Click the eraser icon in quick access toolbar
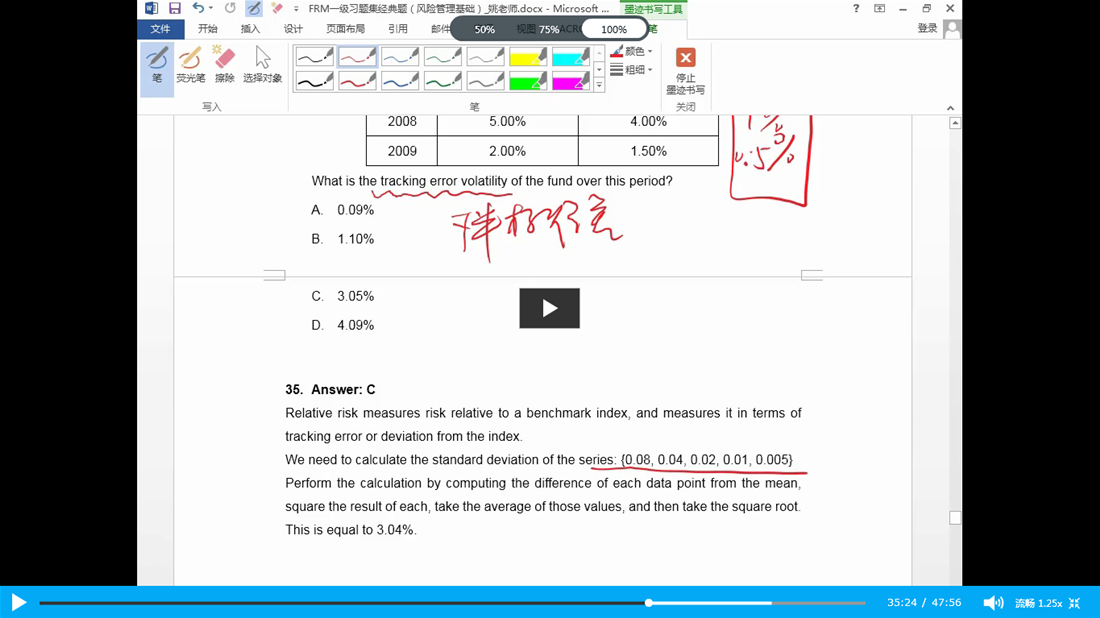Image resolution: width=1100 pixels, height=618 pixels. [277, 8]
